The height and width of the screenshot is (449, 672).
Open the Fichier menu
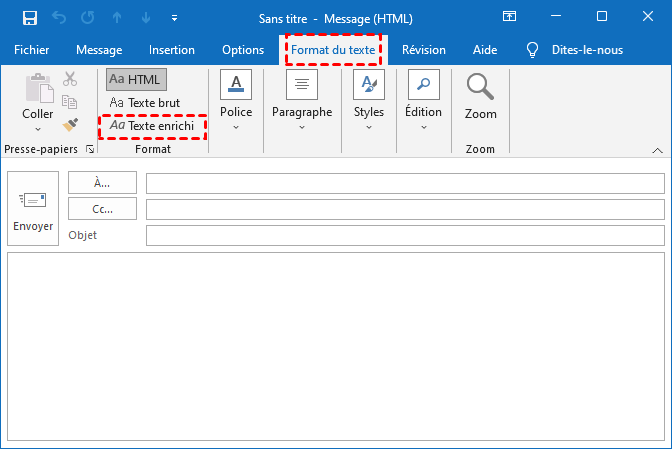32,50
